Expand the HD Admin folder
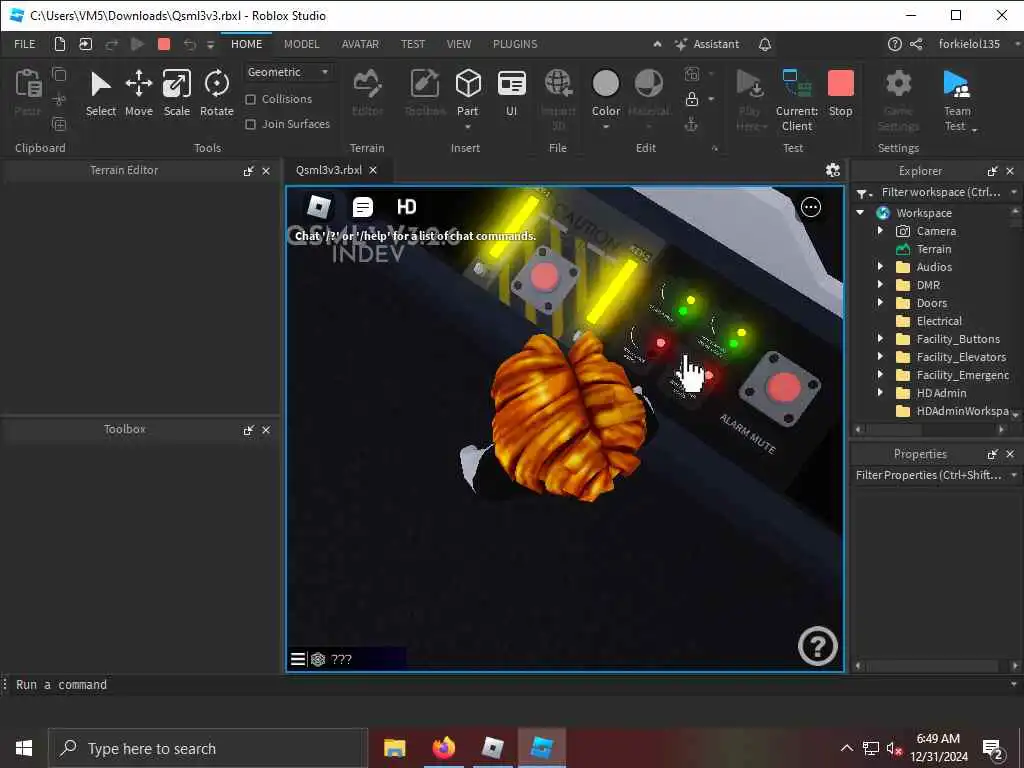 [880, 392]
